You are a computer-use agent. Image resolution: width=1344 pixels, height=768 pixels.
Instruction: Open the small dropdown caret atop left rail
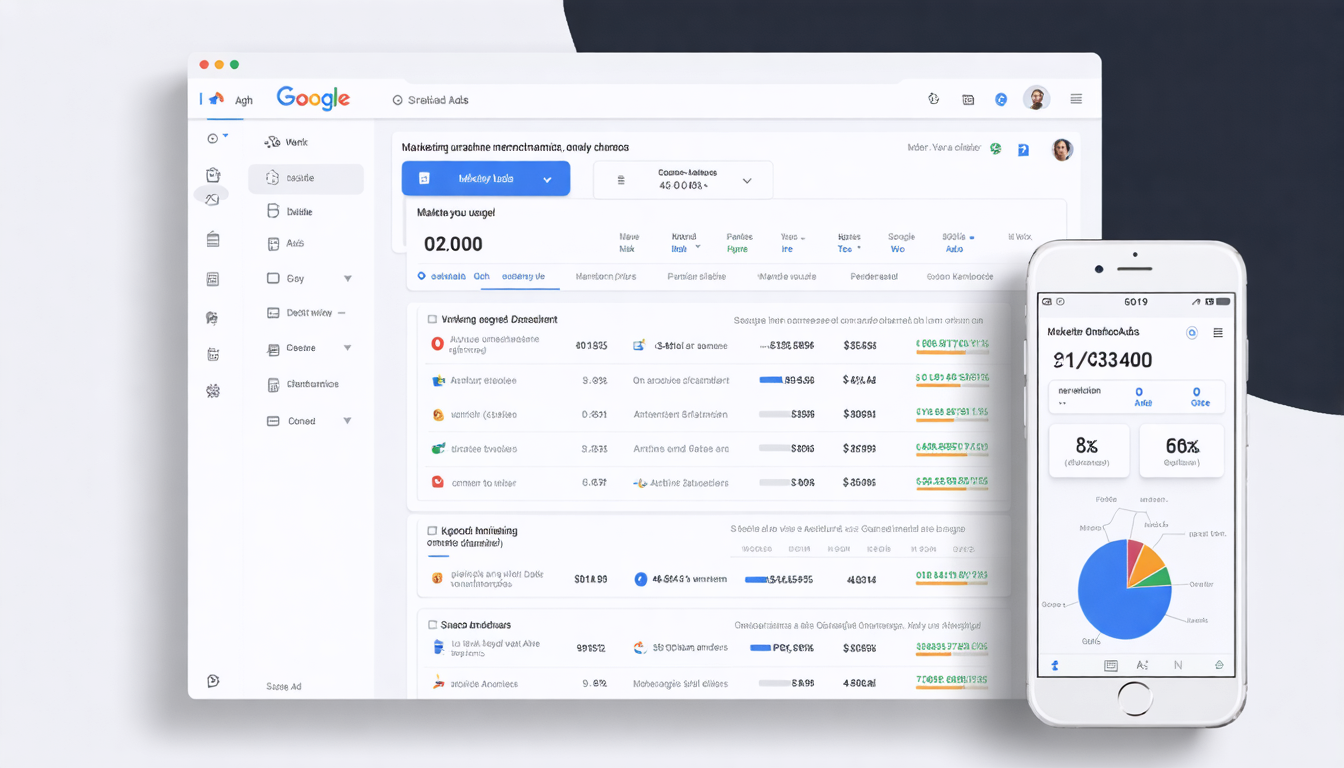(x=226, y=135)
